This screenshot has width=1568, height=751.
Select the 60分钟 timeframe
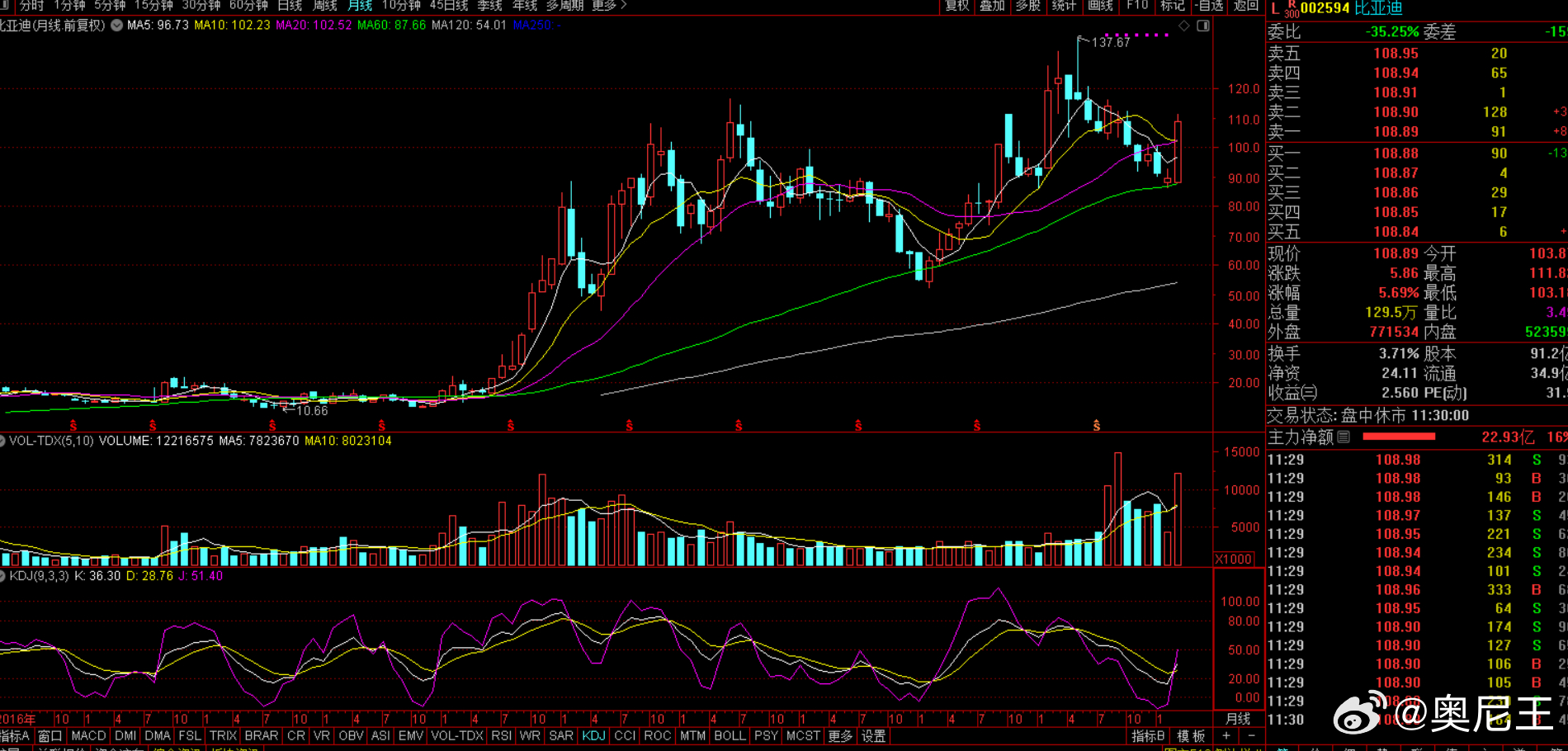248,6
